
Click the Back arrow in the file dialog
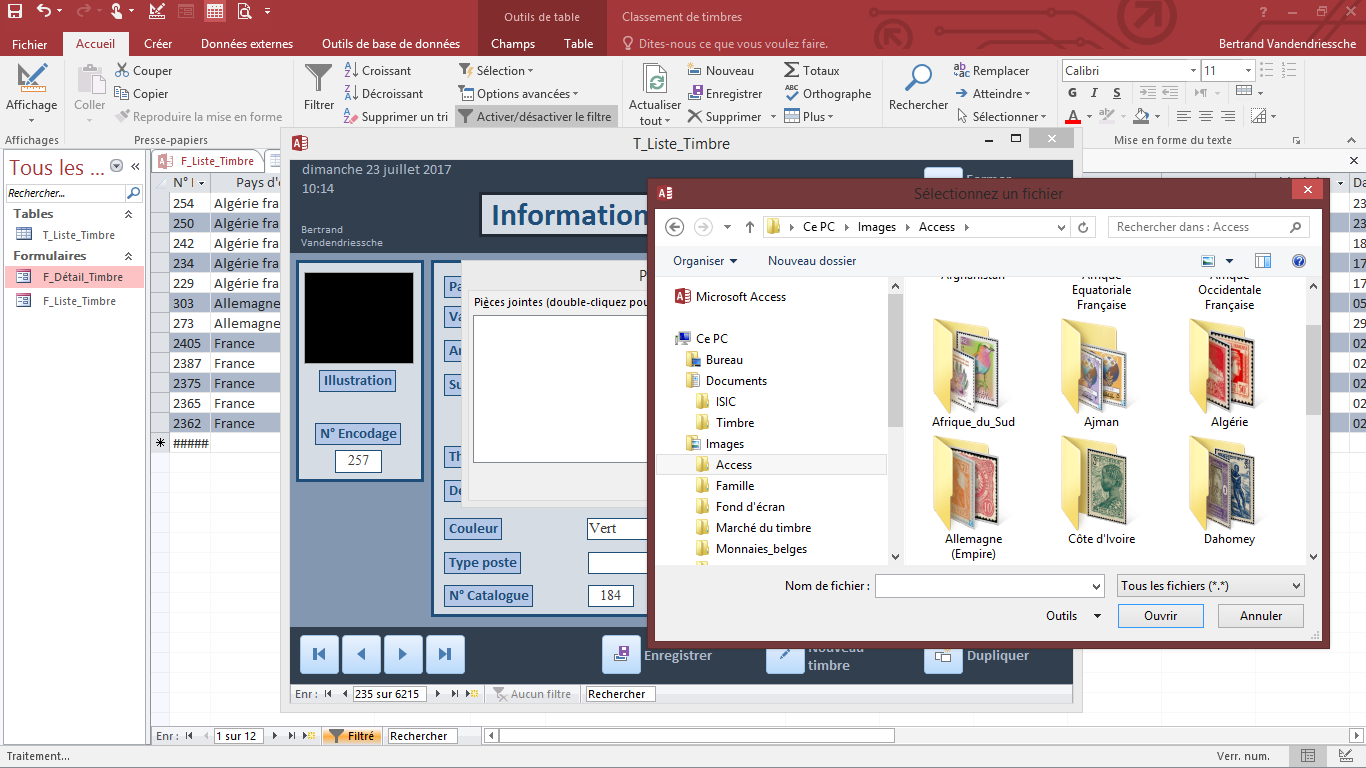click(674, 227)
